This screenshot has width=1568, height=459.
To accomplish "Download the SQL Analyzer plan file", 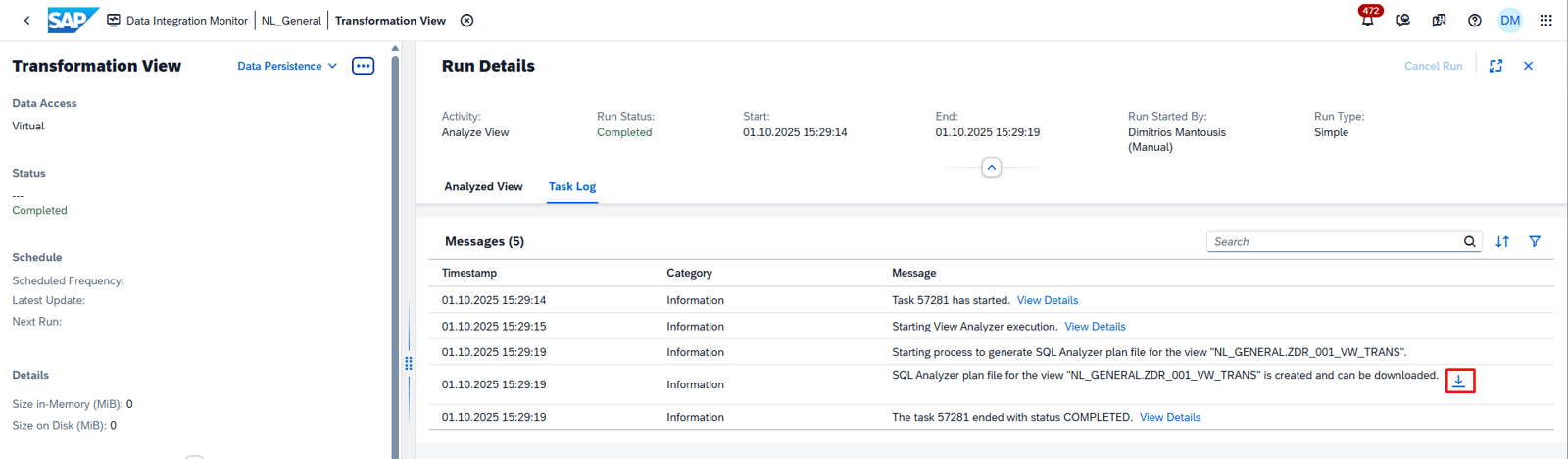I will (1459, 381).
